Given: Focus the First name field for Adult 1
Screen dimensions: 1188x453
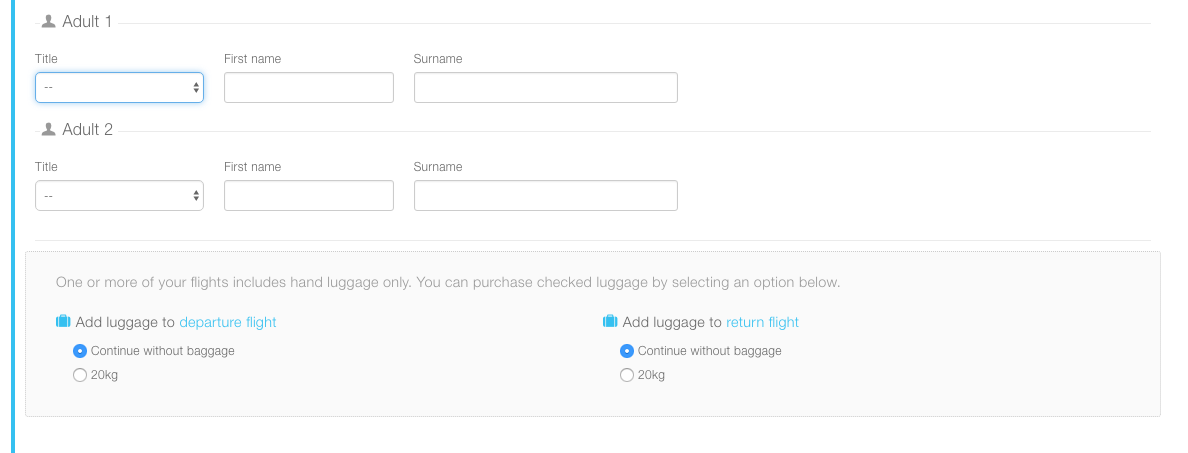Looking at the screenshot, I should point(308,88).
